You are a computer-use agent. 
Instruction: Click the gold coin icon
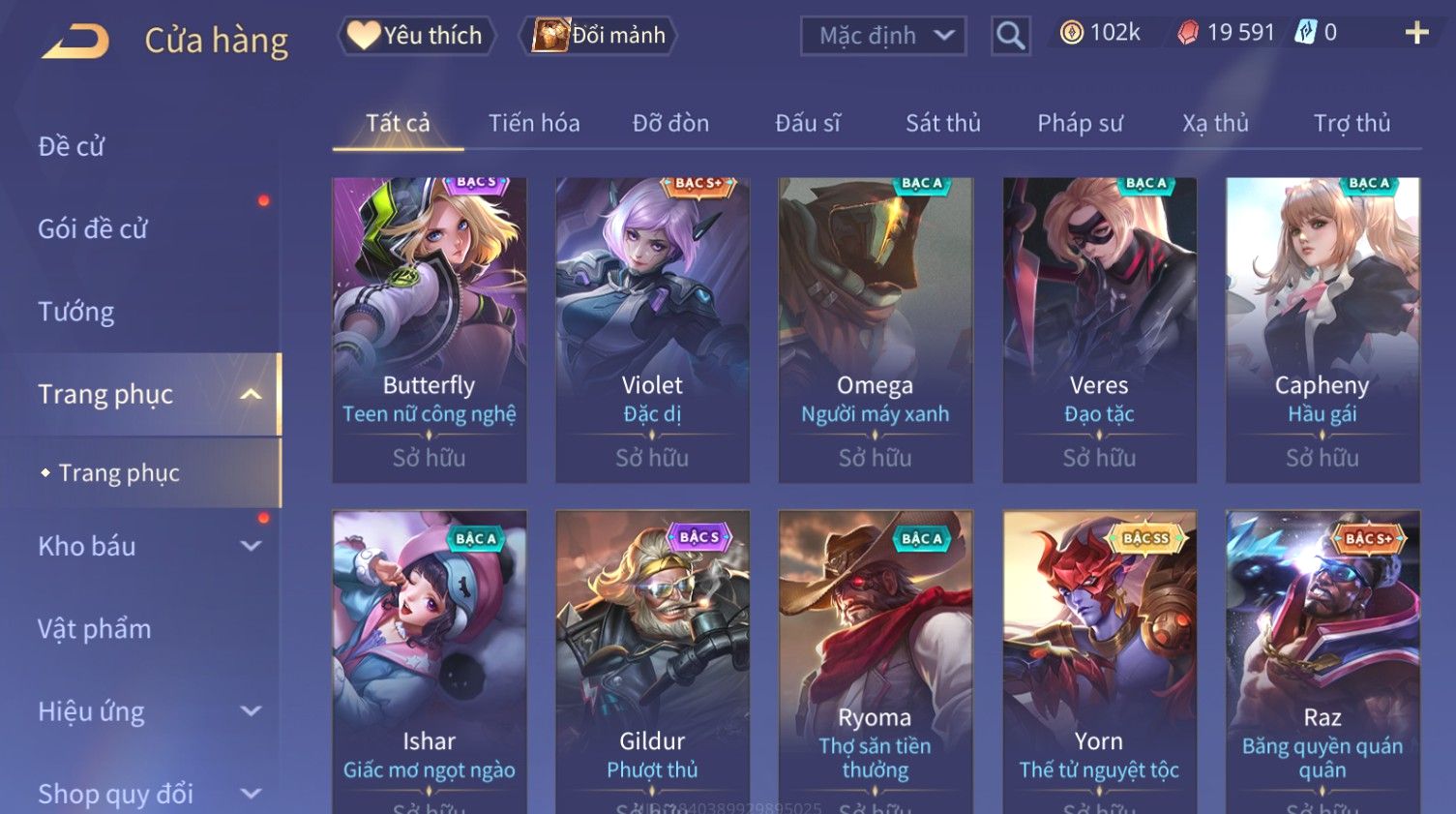[1071, 33]
